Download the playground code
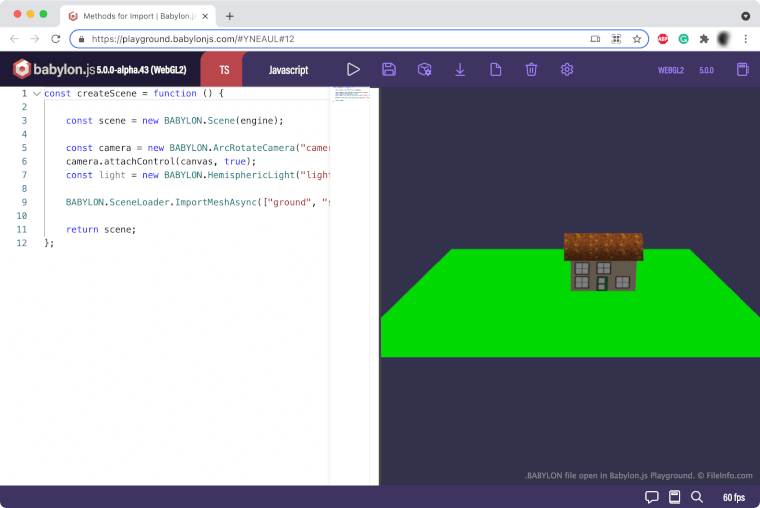 pyautogui.click(x=460, y=70)
